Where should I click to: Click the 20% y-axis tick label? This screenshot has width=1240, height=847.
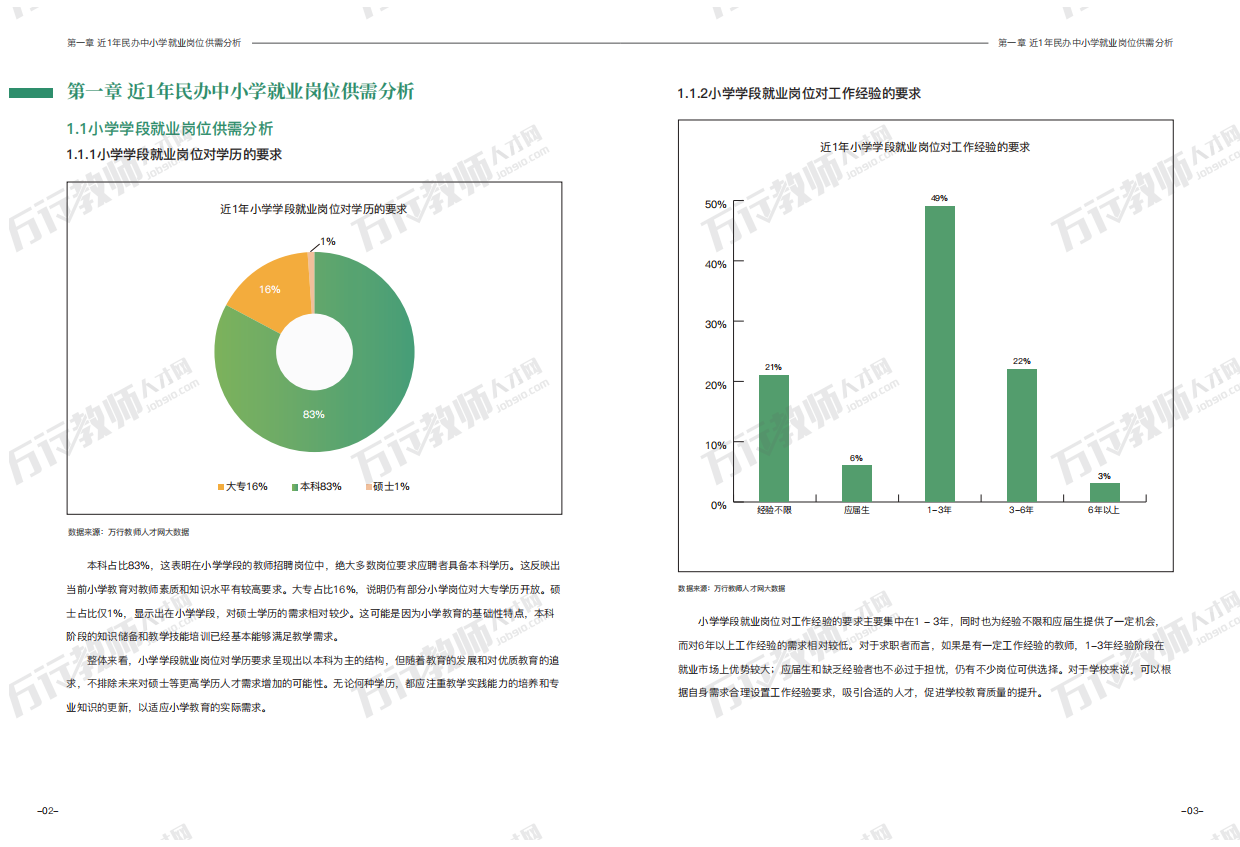tap(716, 385)
